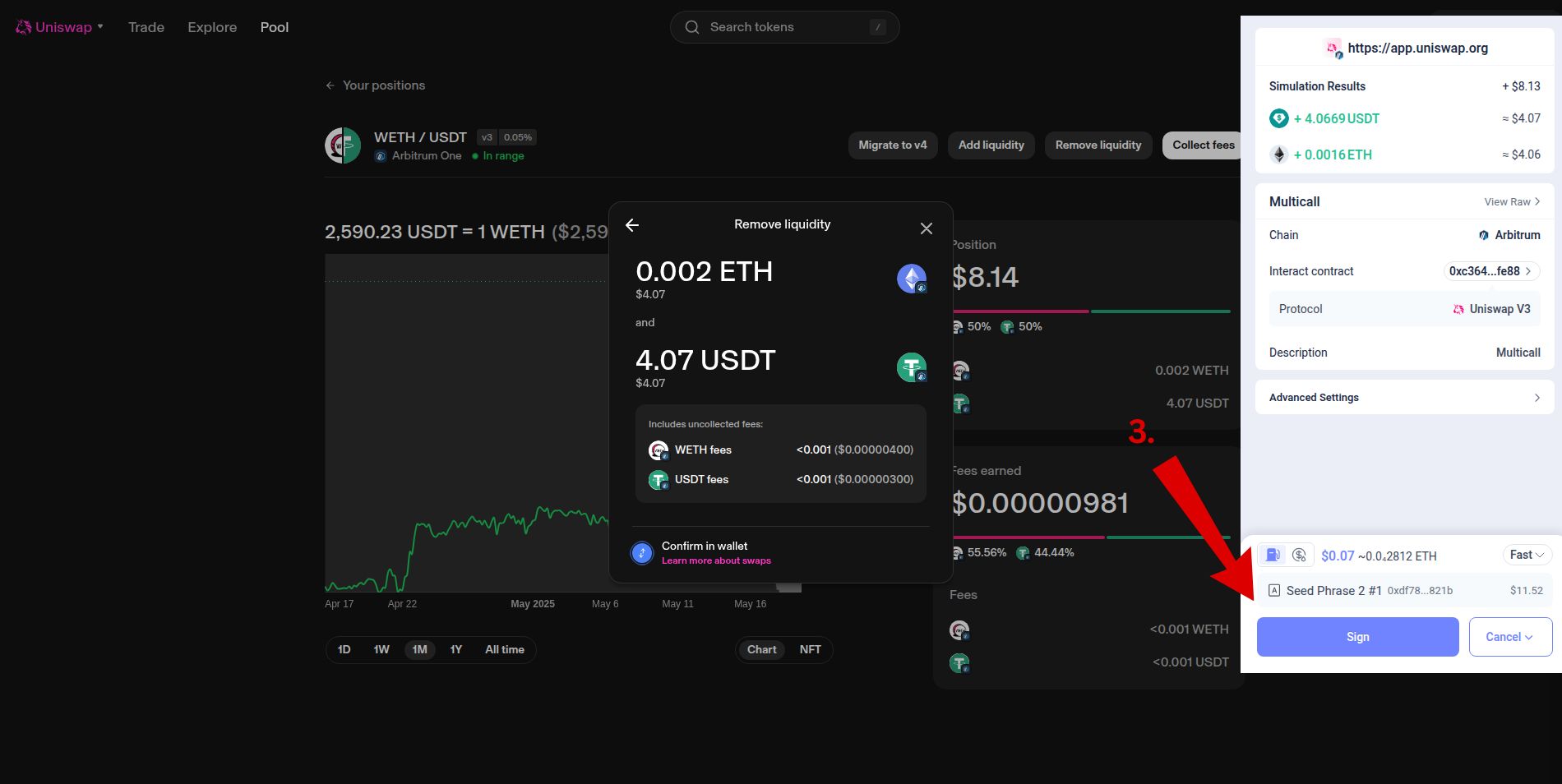Select the gas account dollar icon
The width and height of the screenshot is (1562, 784).
click(1299, 555)
